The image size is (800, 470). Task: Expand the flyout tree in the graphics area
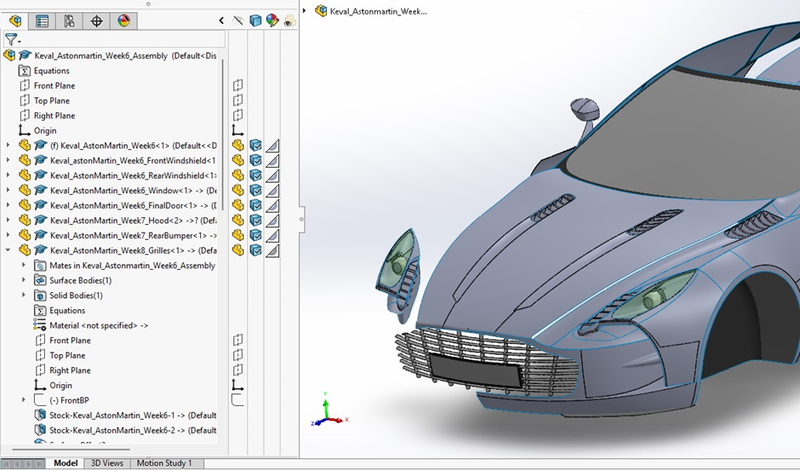(x=305, y=11)
